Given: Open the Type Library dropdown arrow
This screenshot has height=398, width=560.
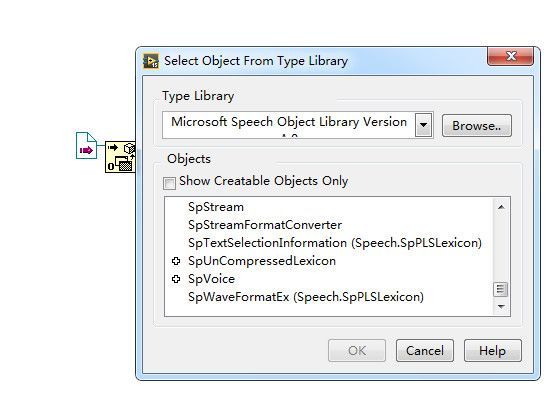Looking at the screenshot, I should coord(424,125).
